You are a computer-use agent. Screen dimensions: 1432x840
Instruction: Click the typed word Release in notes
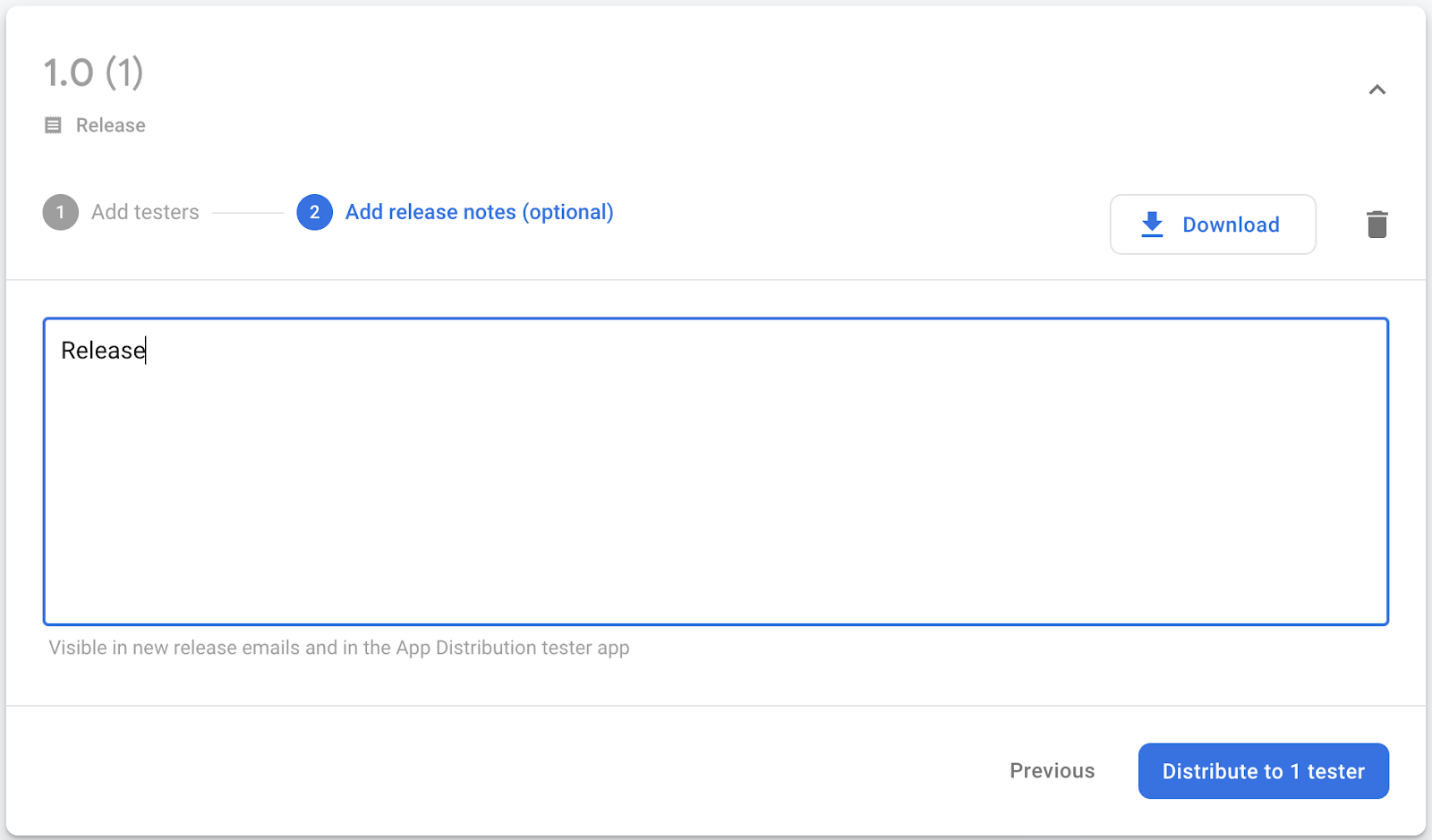103,351
